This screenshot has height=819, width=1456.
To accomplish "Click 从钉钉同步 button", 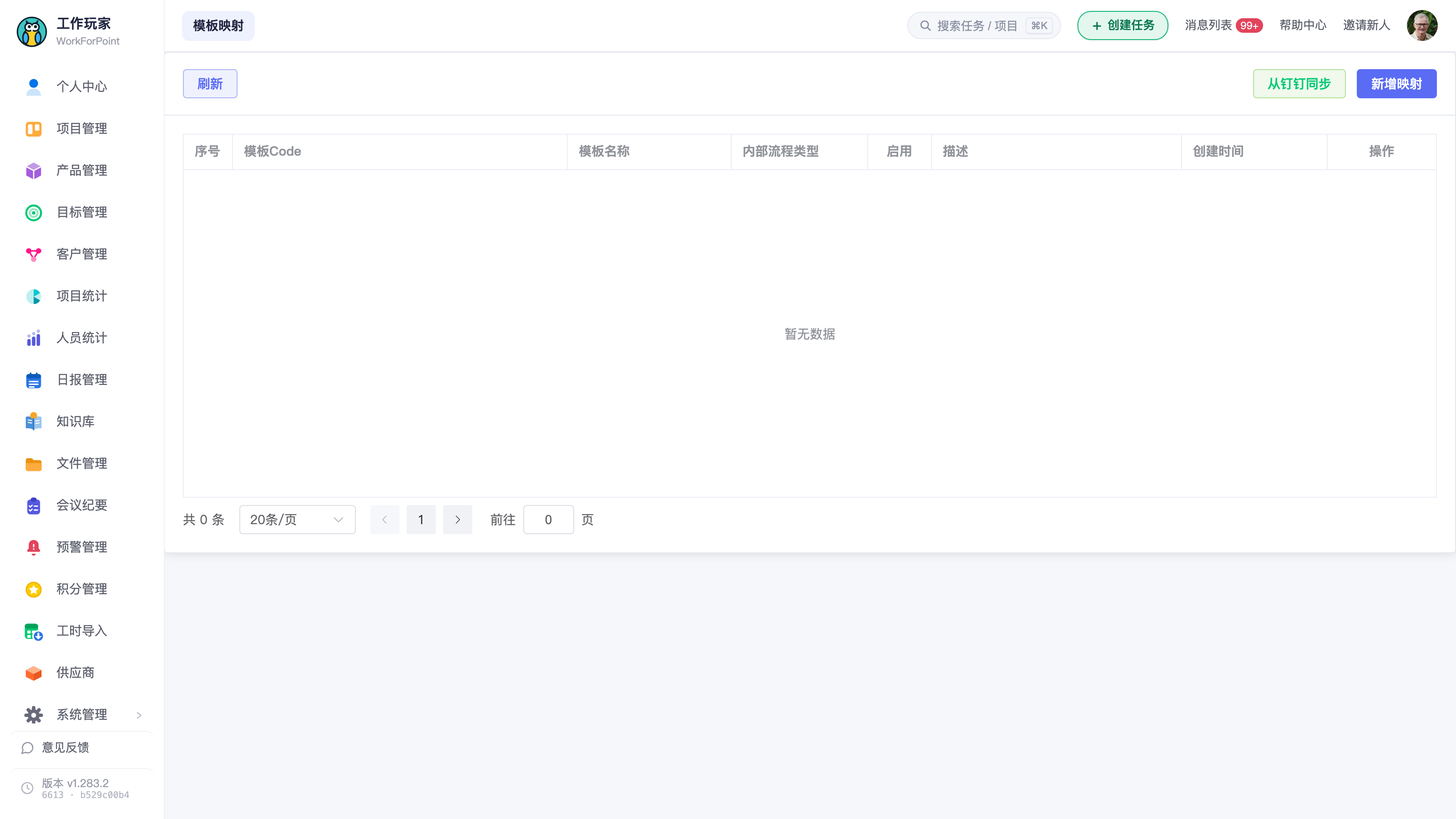I will click(x=1299, y=84).
